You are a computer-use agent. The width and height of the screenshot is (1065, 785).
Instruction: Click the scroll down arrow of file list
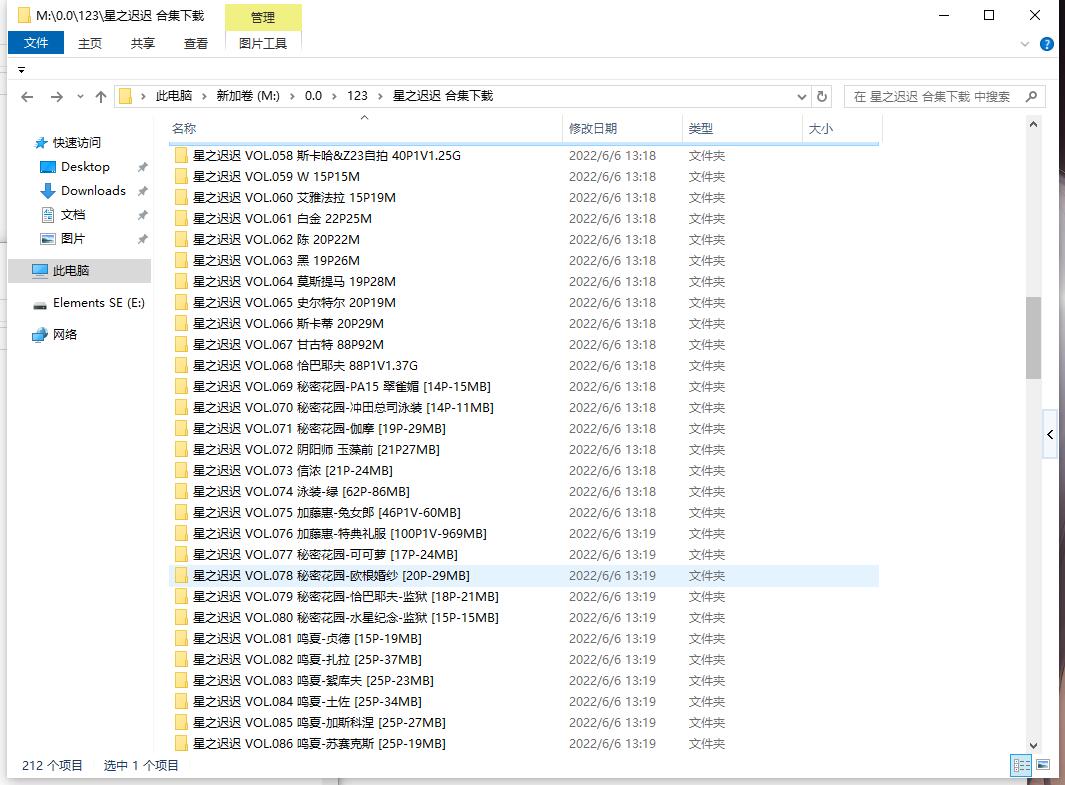pyautogui.click(x=1033, y=745)
